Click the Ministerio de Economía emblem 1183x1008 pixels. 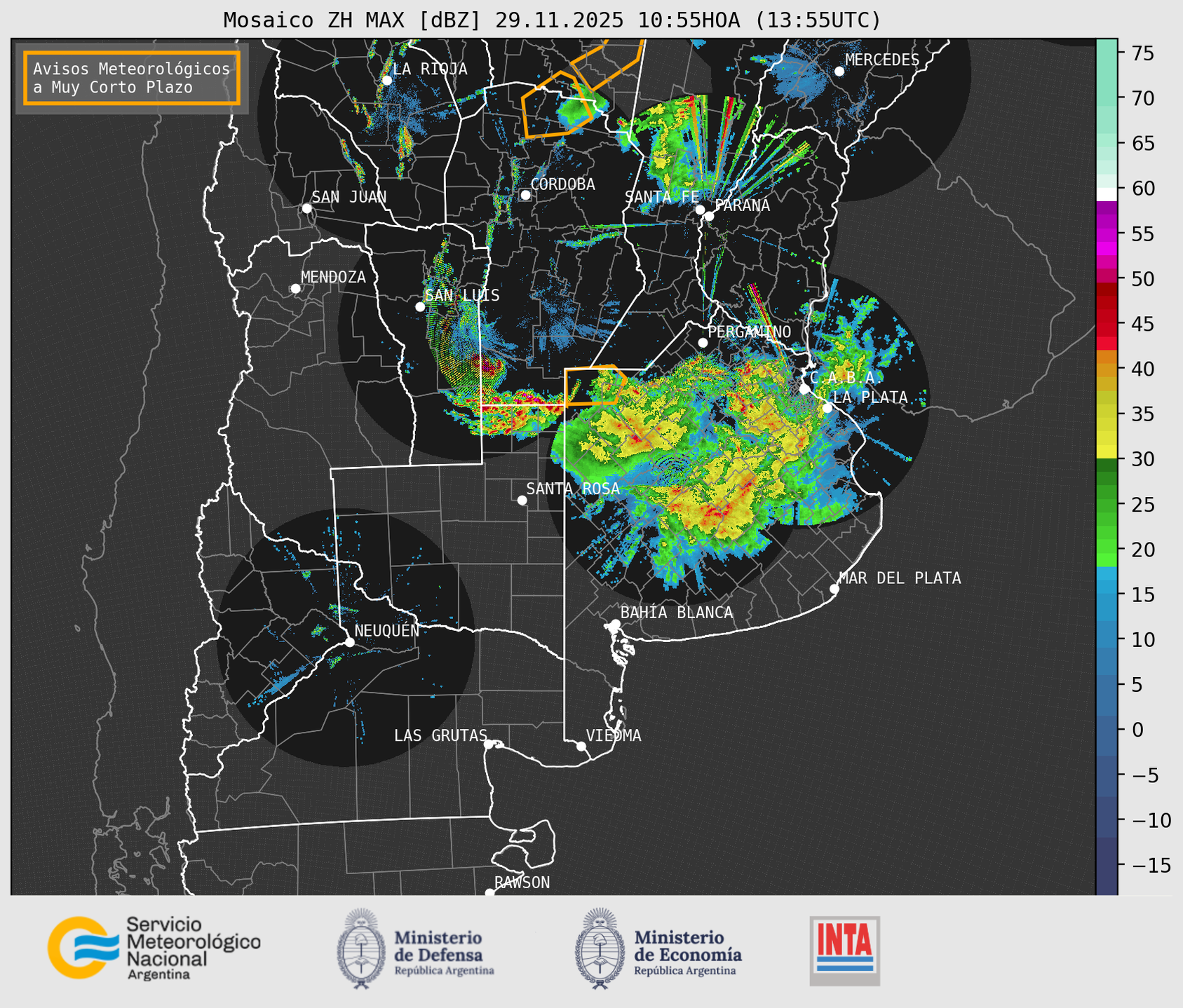coord(600,948)
